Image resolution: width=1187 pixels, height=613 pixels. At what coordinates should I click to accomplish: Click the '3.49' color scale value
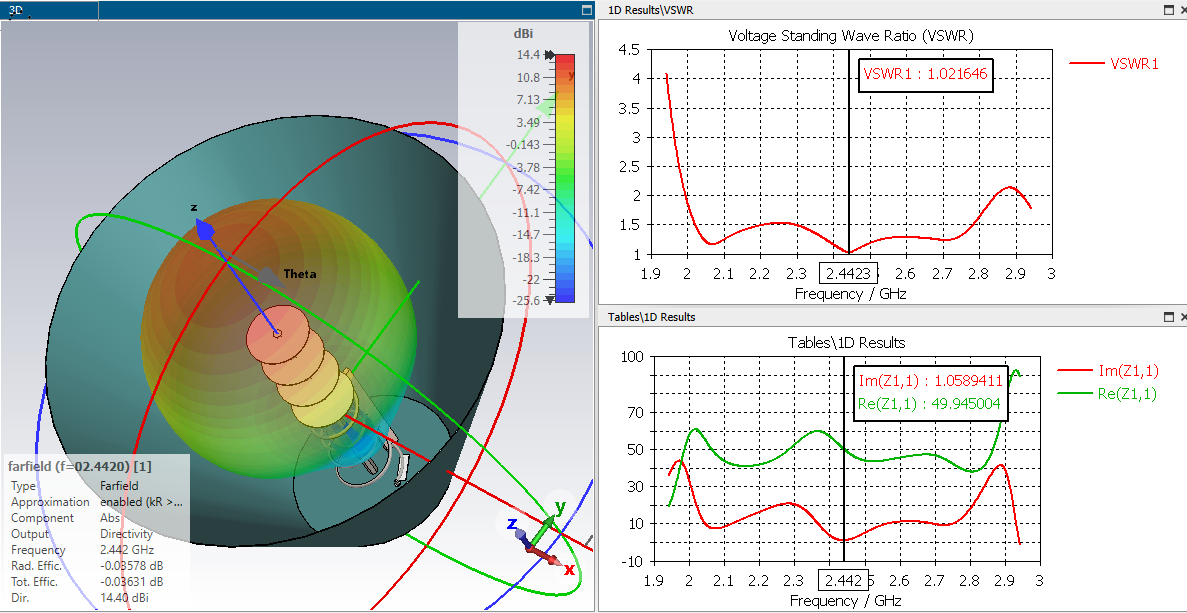click(528, 123)
